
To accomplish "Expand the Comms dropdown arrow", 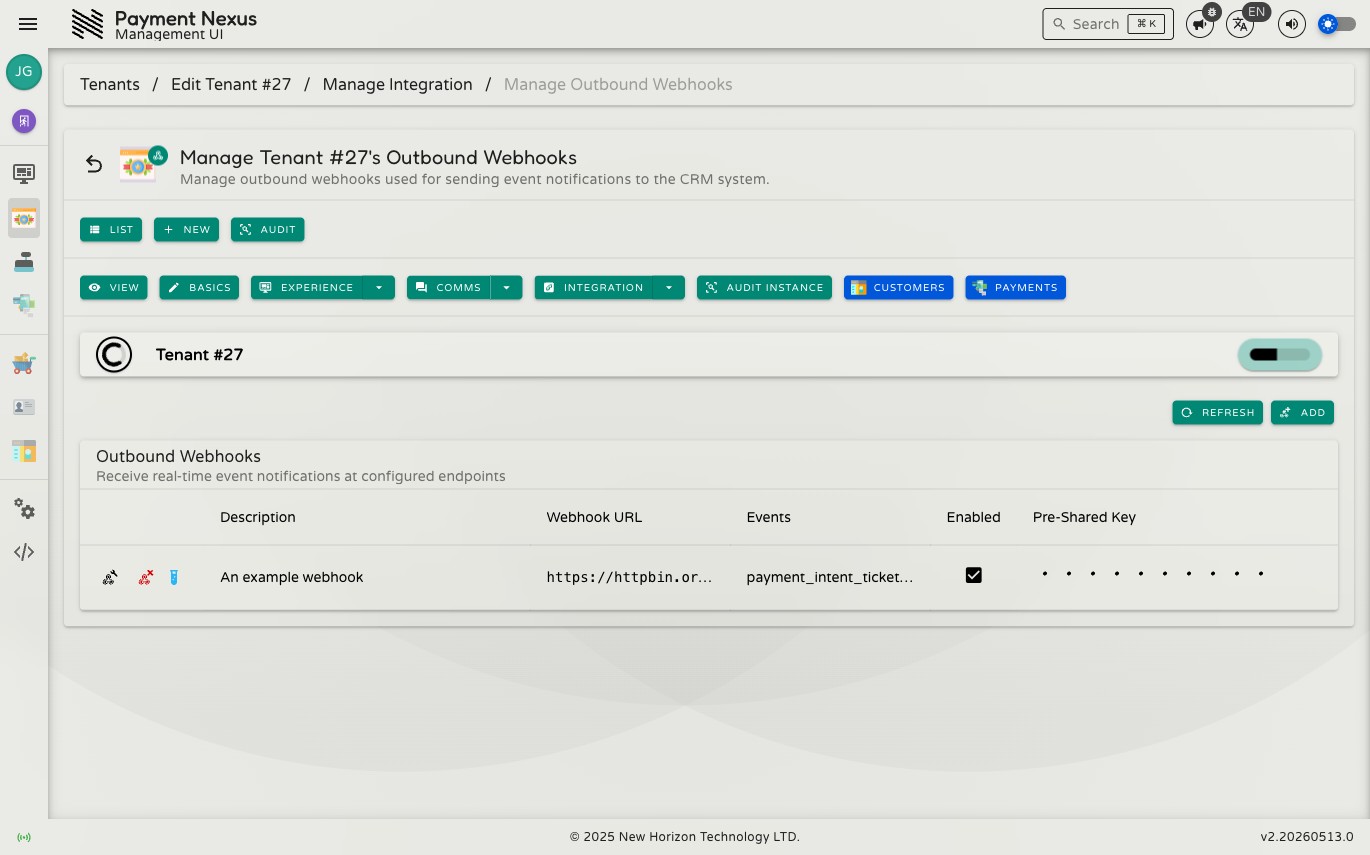I will (506, 287).
